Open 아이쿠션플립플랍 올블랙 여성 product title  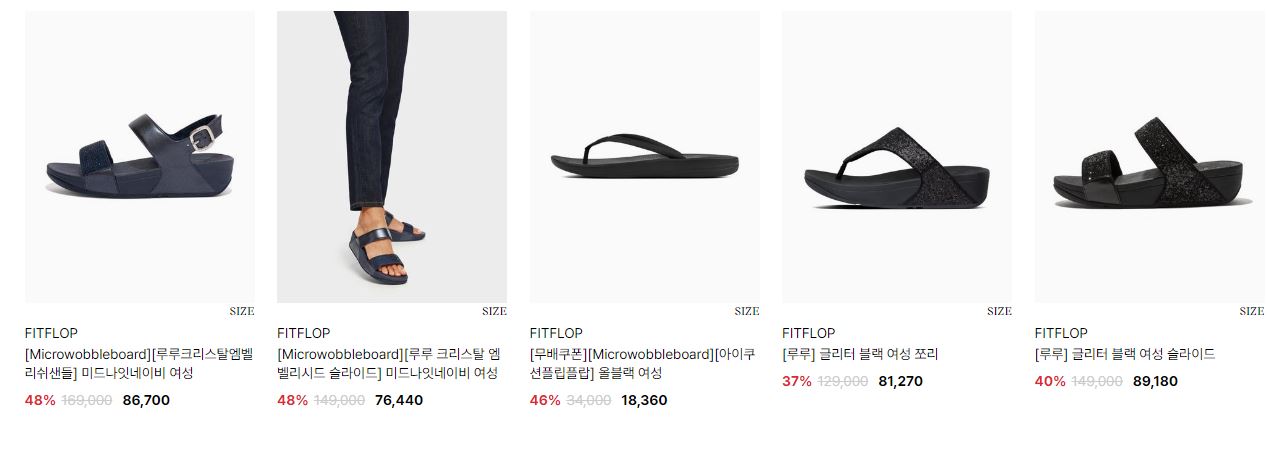tap(643, 364)
